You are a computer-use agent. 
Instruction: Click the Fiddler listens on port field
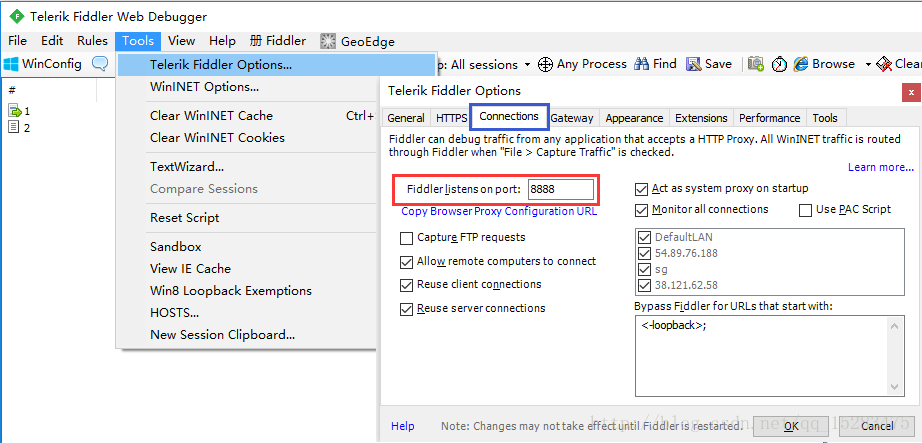tap(560, 189)
